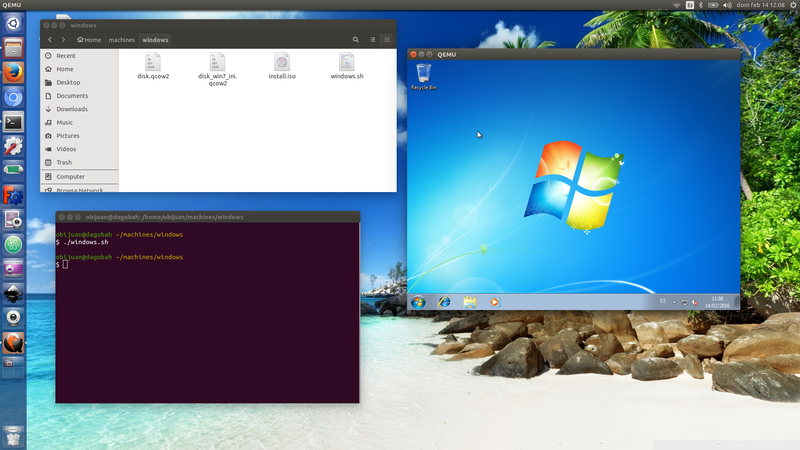Screen dimensions: 800x450
Task: Open the system gear session menu
Action: (790, 5)
